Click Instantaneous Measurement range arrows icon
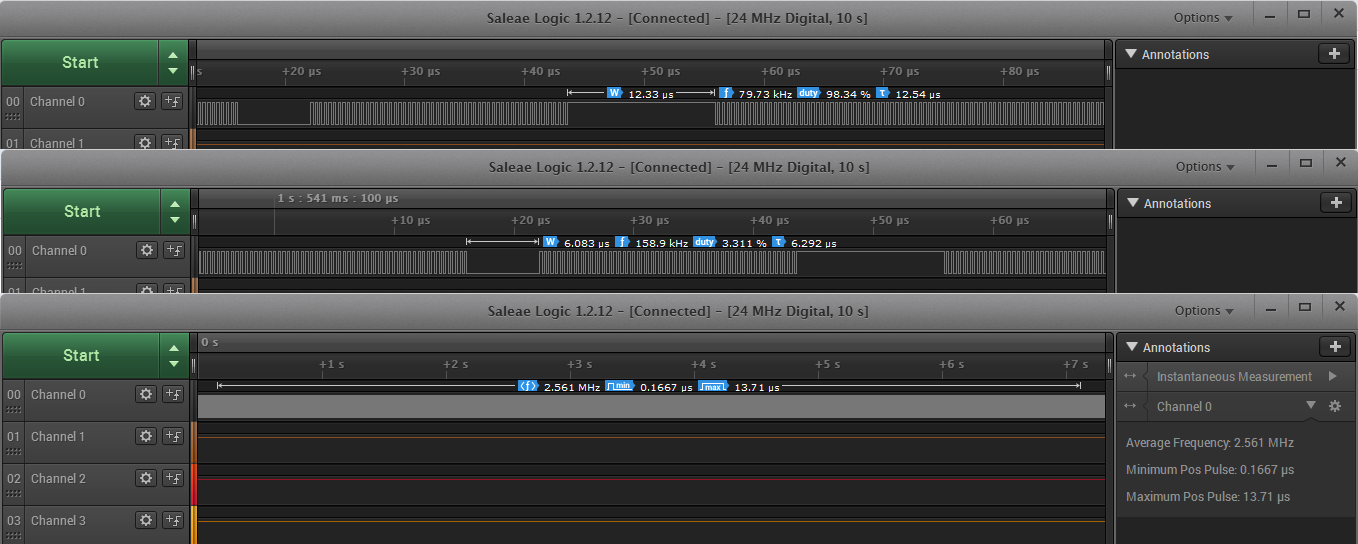This screenshot has width=1358, height=544. tap(1131, 377)
